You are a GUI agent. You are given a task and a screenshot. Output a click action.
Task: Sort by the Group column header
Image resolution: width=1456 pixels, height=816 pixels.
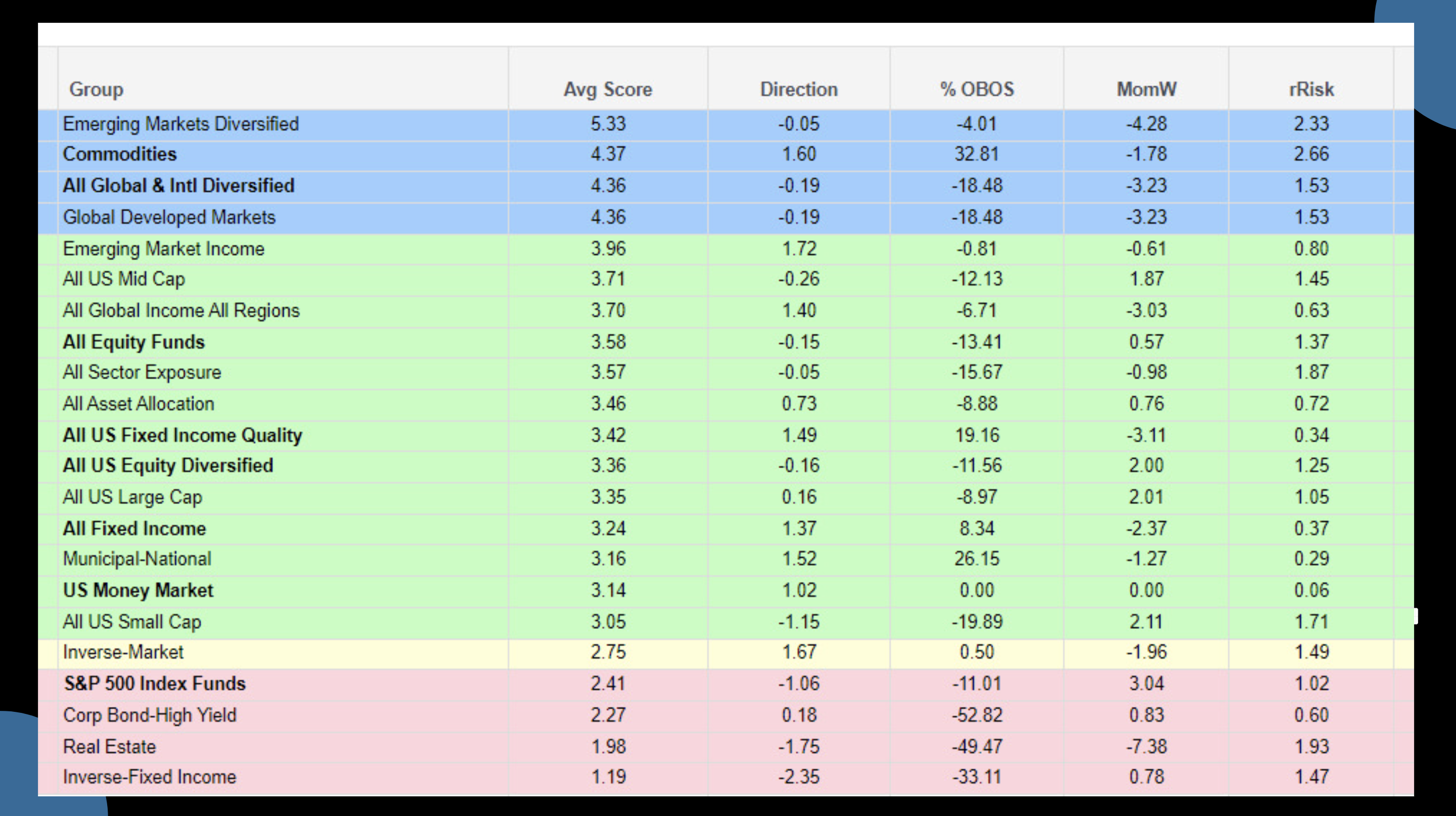[x=96, y=89]
